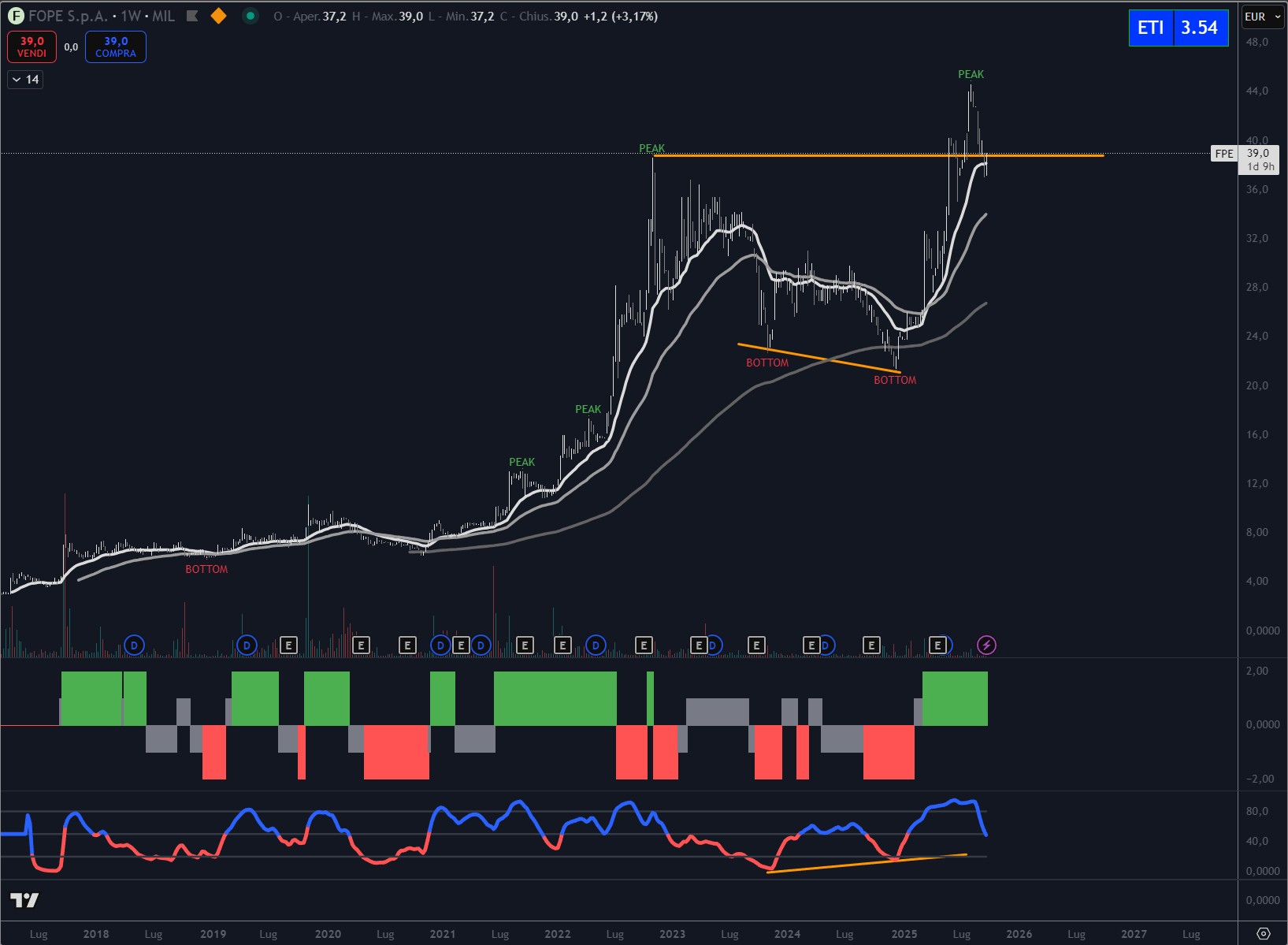The image size is (1288, 945).
Task: Toggle the green market status indicator
Action: (250, 16)
